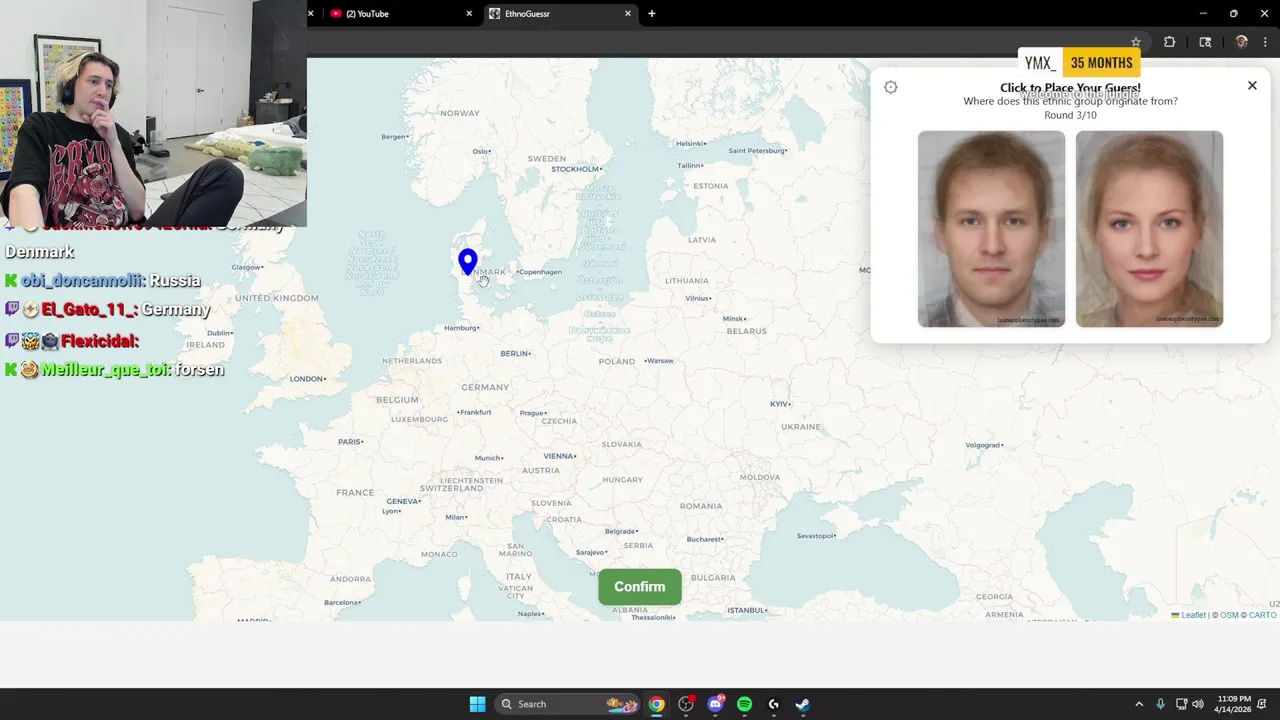Open the browser extensions menu

click(1169, 42)
